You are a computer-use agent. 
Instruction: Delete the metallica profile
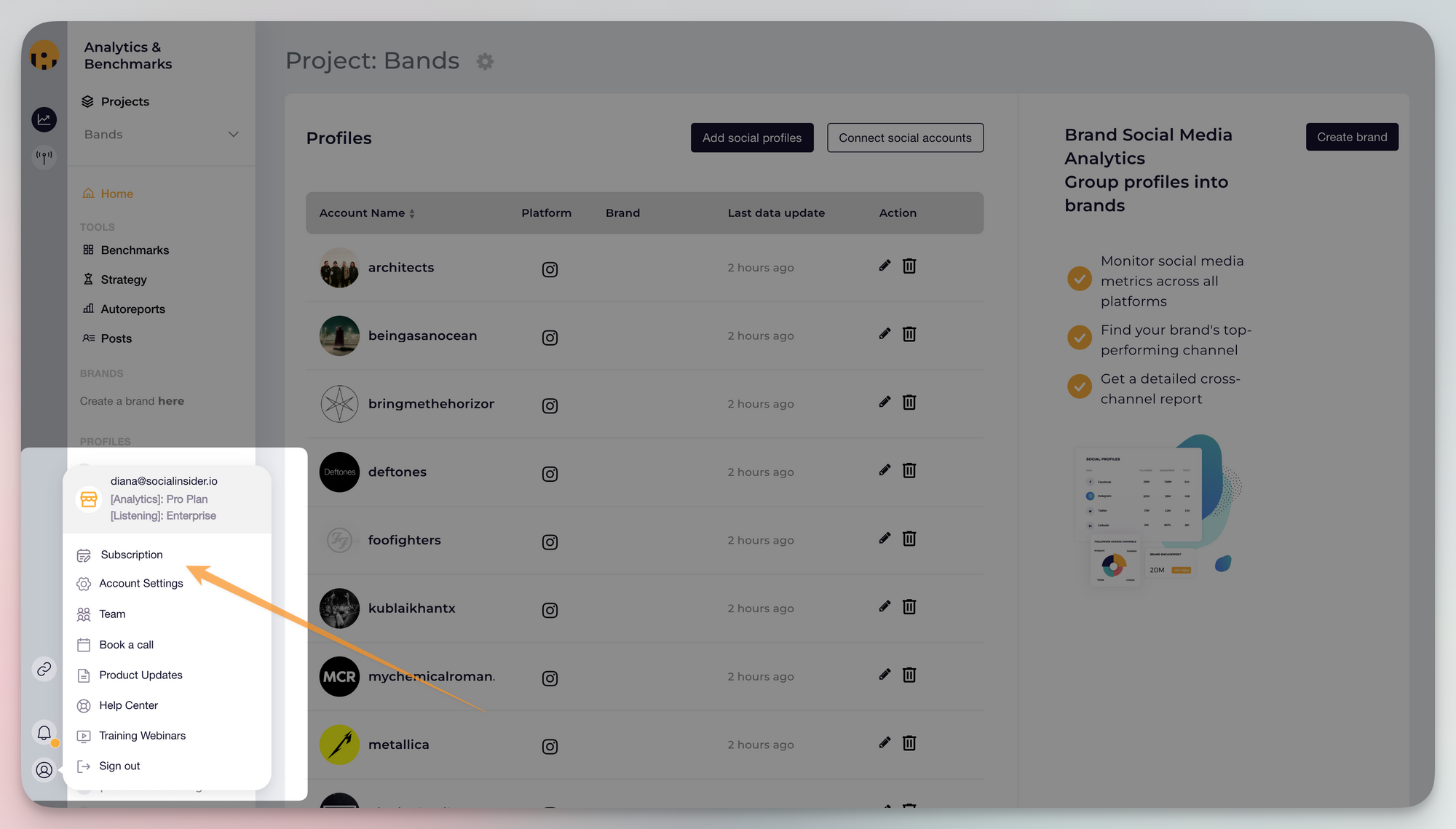click(x=909, y=743)
